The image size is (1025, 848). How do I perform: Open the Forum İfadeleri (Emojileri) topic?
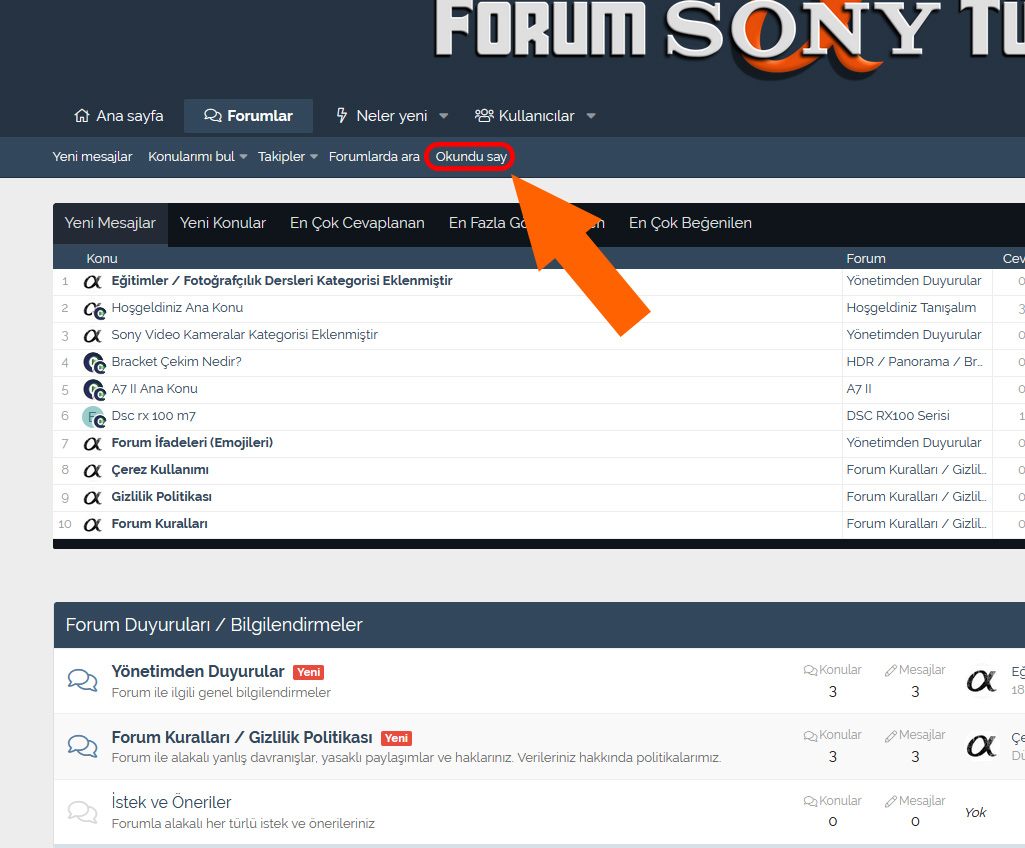tap(192, 443)
